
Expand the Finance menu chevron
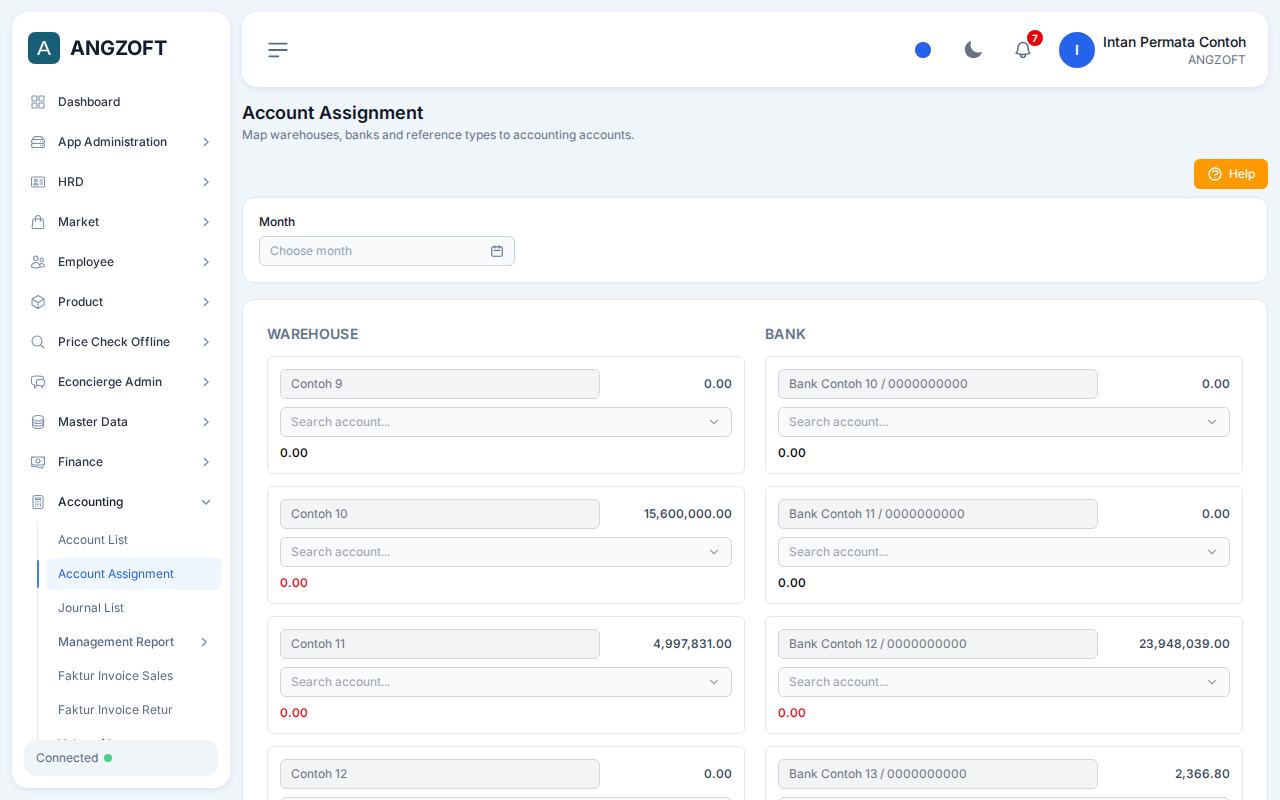coord(206,462)
